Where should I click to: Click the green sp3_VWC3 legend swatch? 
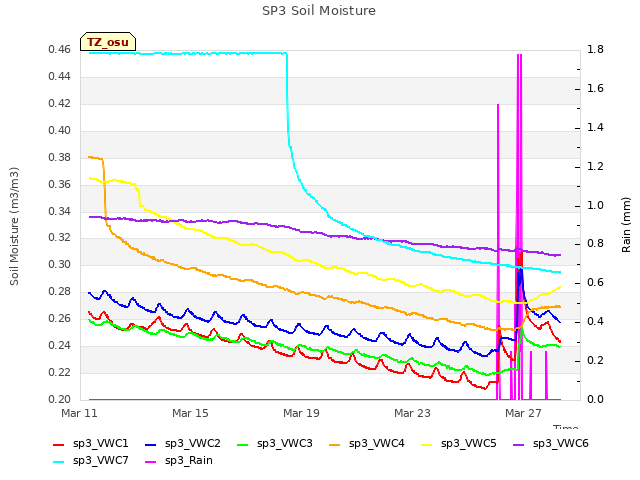click(x=243, y=444)
